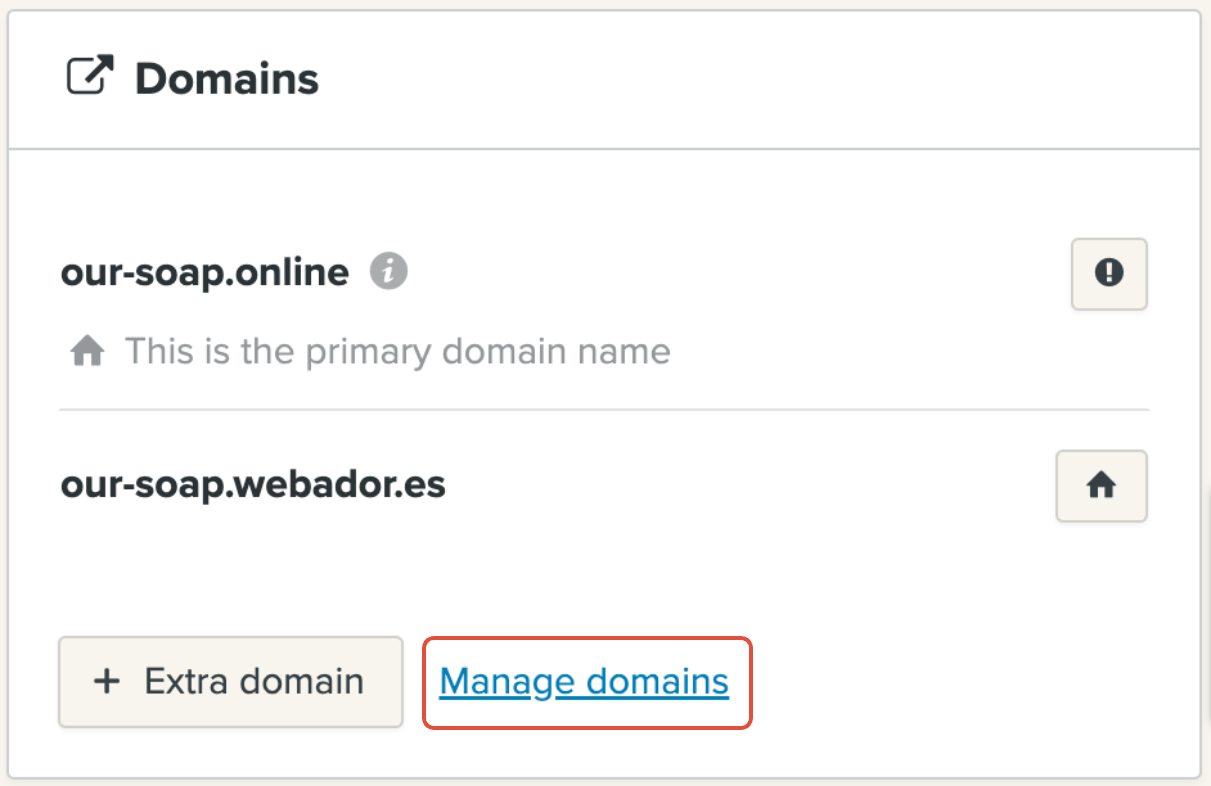Click blank area right of Manage domains
This screenshot has height=786, width=1211.
tap(950, 682)
